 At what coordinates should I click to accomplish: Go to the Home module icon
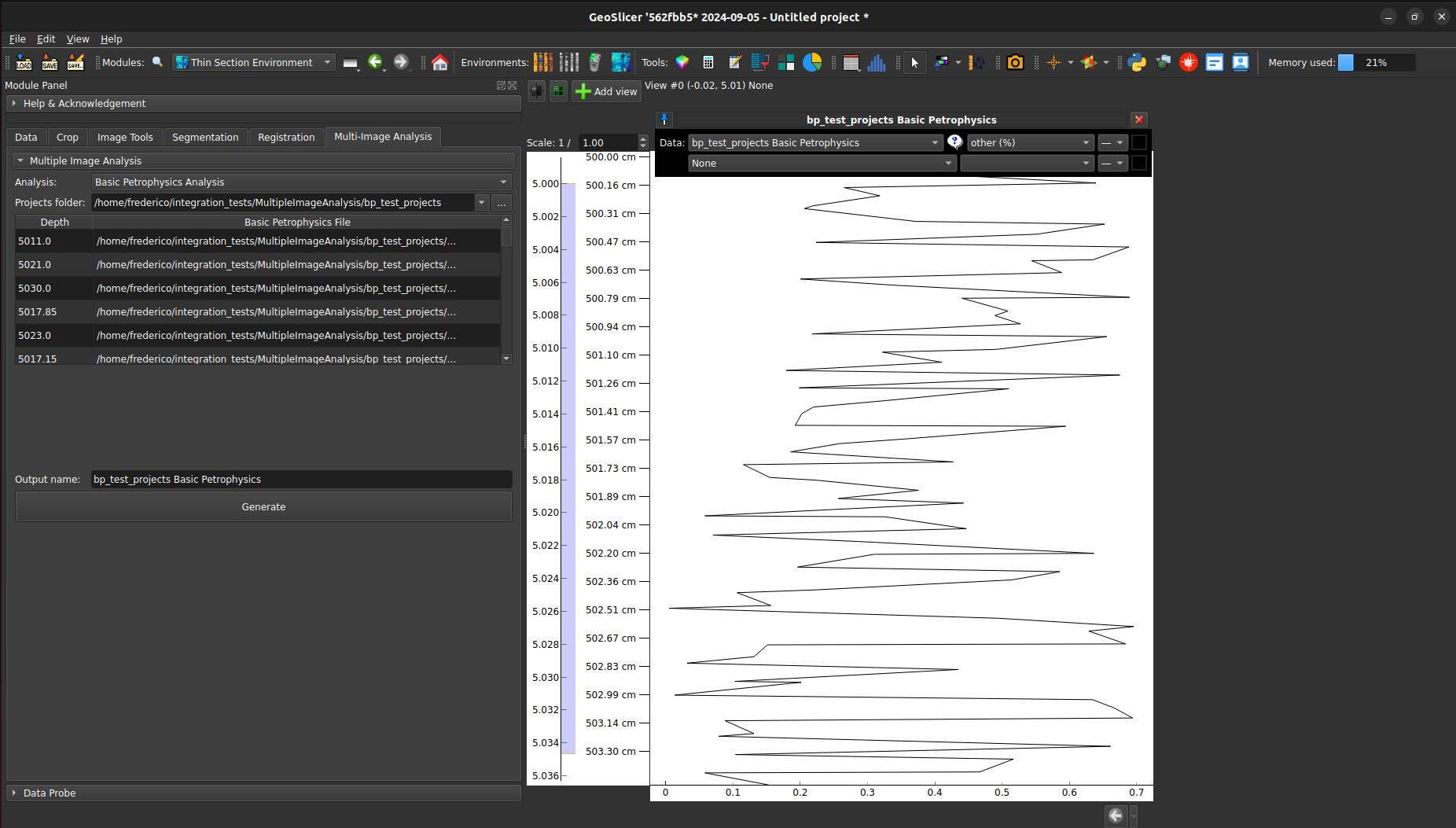(x=440, y=63)
